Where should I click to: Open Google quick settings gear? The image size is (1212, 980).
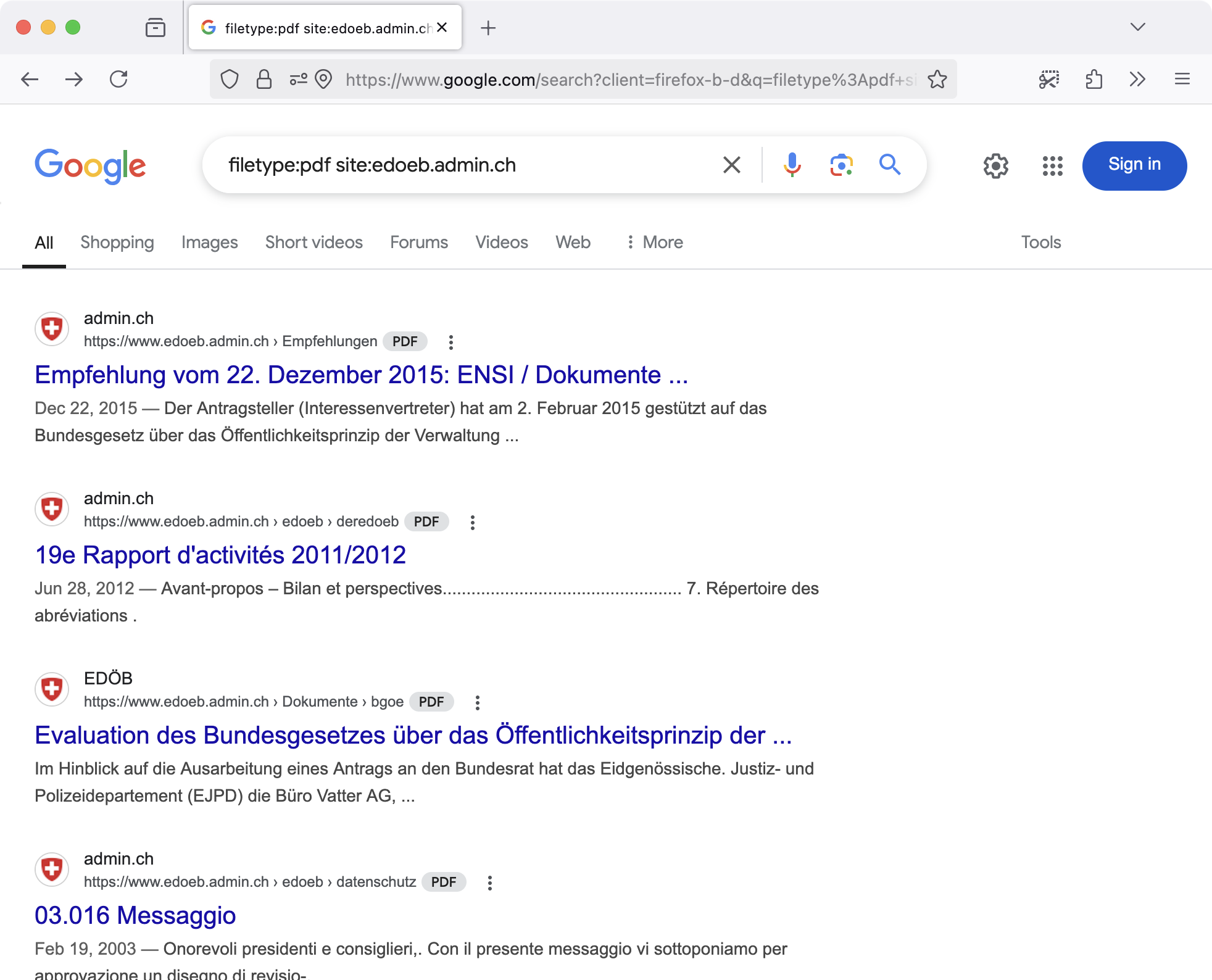click(x=995, y=165)
